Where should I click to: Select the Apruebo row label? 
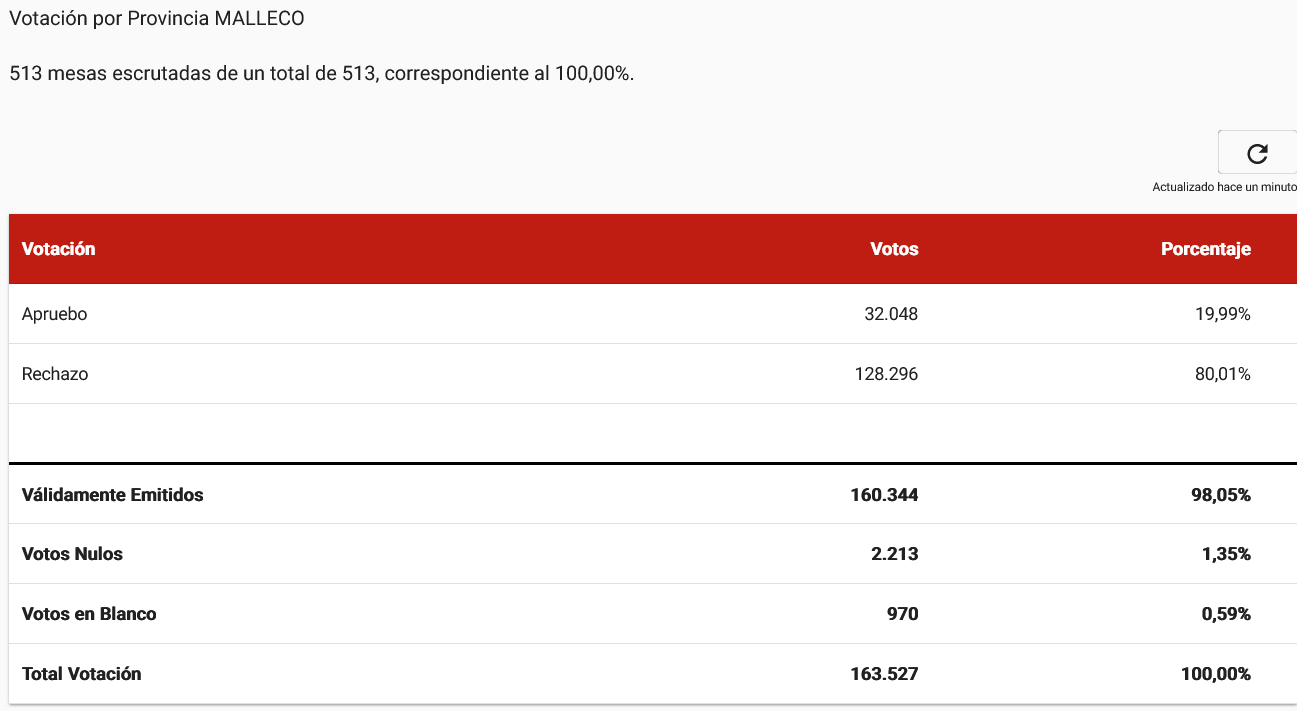pyautogui.click(x=55, y=314)
